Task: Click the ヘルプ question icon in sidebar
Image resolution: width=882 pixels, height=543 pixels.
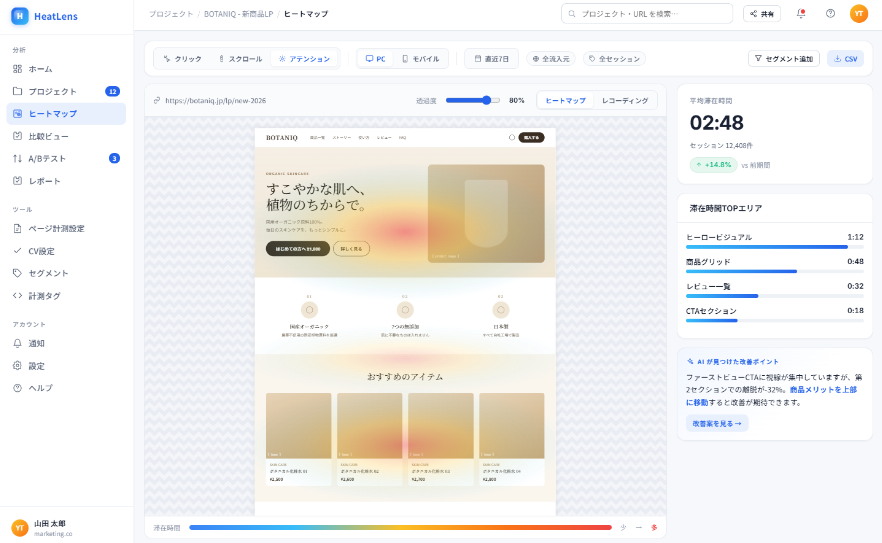Action: (x=17, y=388)
